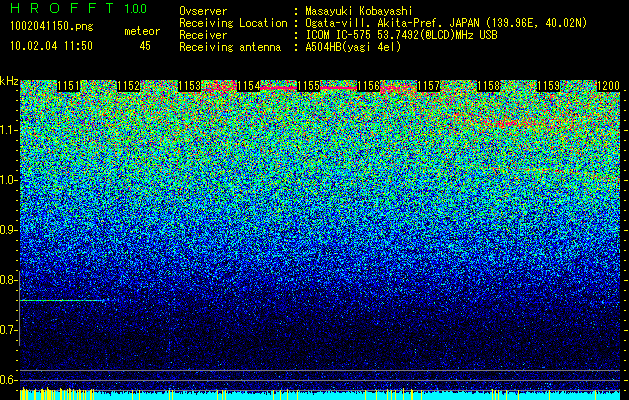
Task: Click the 1.1 frequency axis label
Action: 9,130
